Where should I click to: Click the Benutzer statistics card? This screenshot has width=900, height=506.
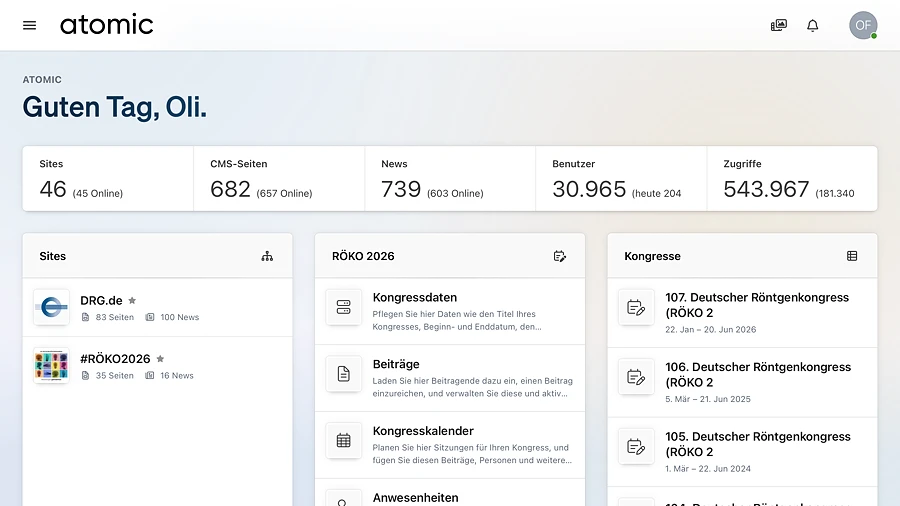tap(620, 179)
